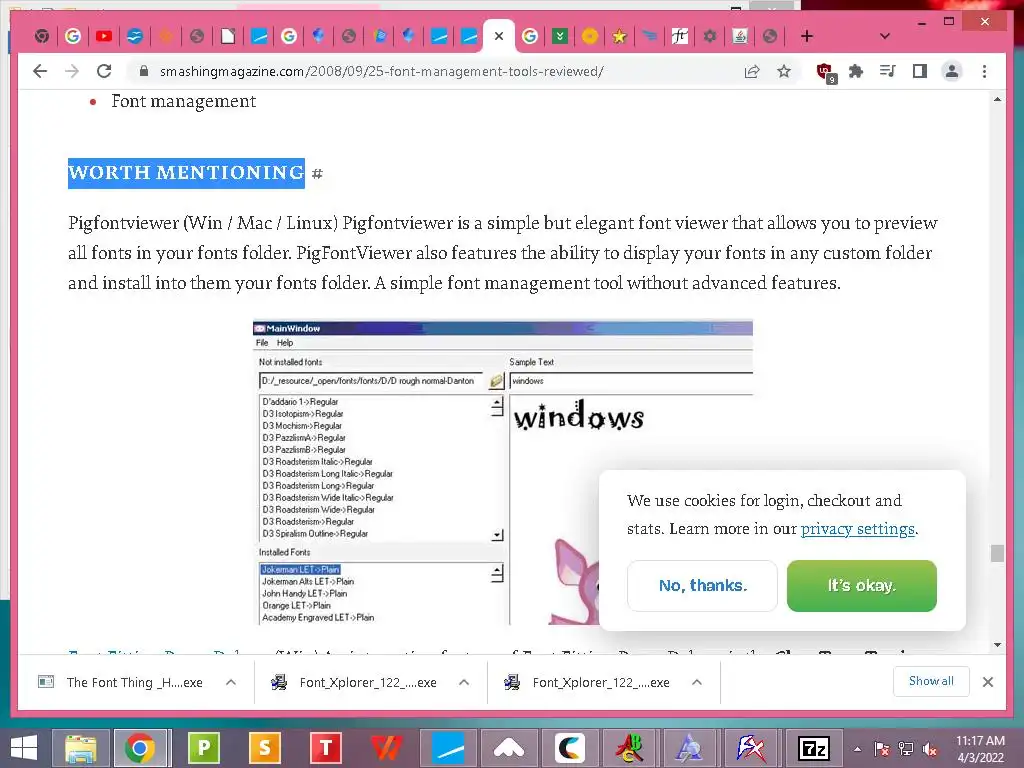The image size is (1024, 768).
Task: Click the forward navigation arrow
Action: pos(72,71)
